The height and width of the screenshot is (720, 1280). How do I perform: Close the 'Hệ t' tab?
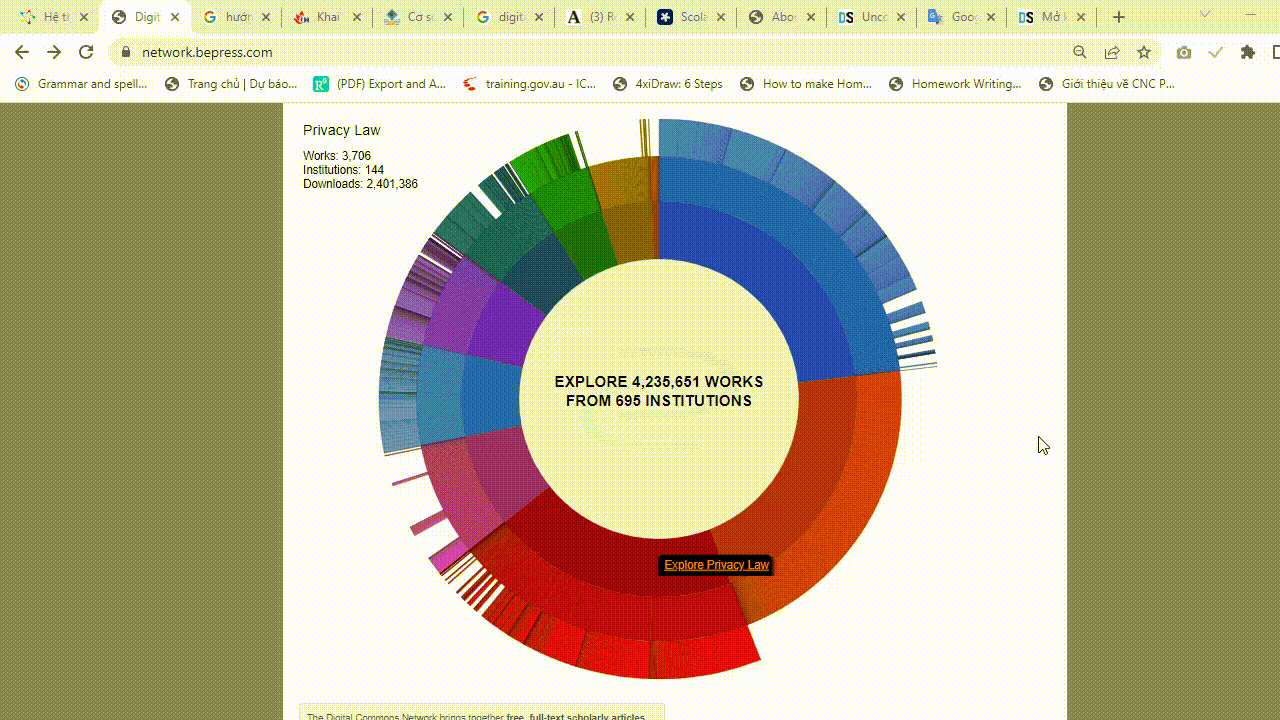[x=83, y=17]
